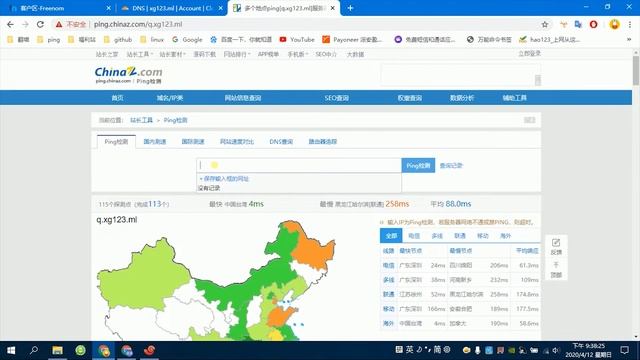Expand the 手机版 dropdown in the top strip
The image size is (640, 360).
click(298, 54)
